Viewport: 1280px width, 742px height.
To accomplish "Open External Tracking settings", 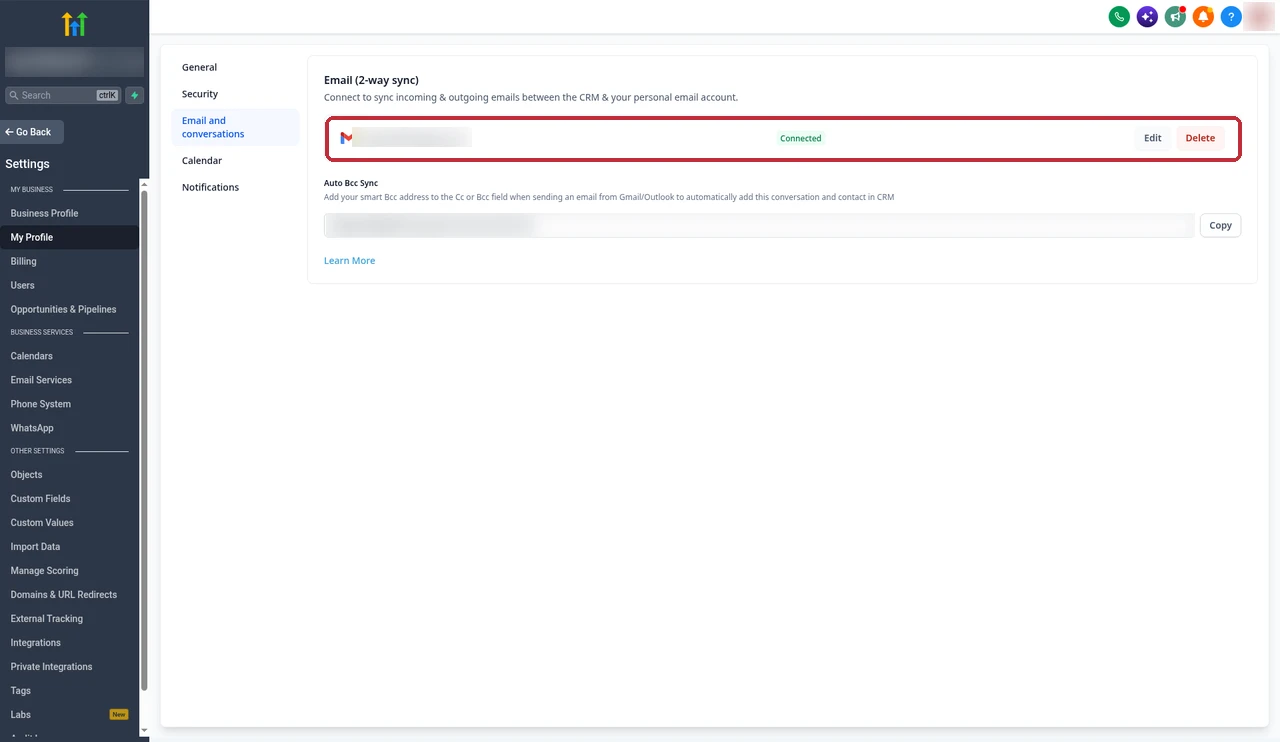I will (x=47, y=619).
